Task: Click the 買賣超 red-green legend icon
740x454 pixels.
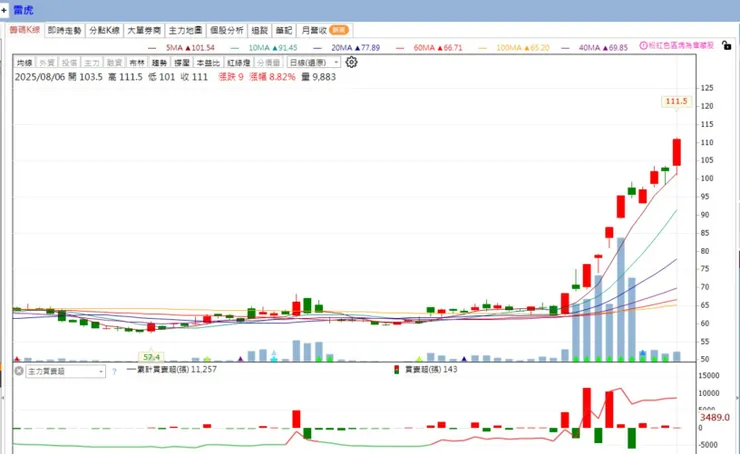Action: (x=397, y=370)
